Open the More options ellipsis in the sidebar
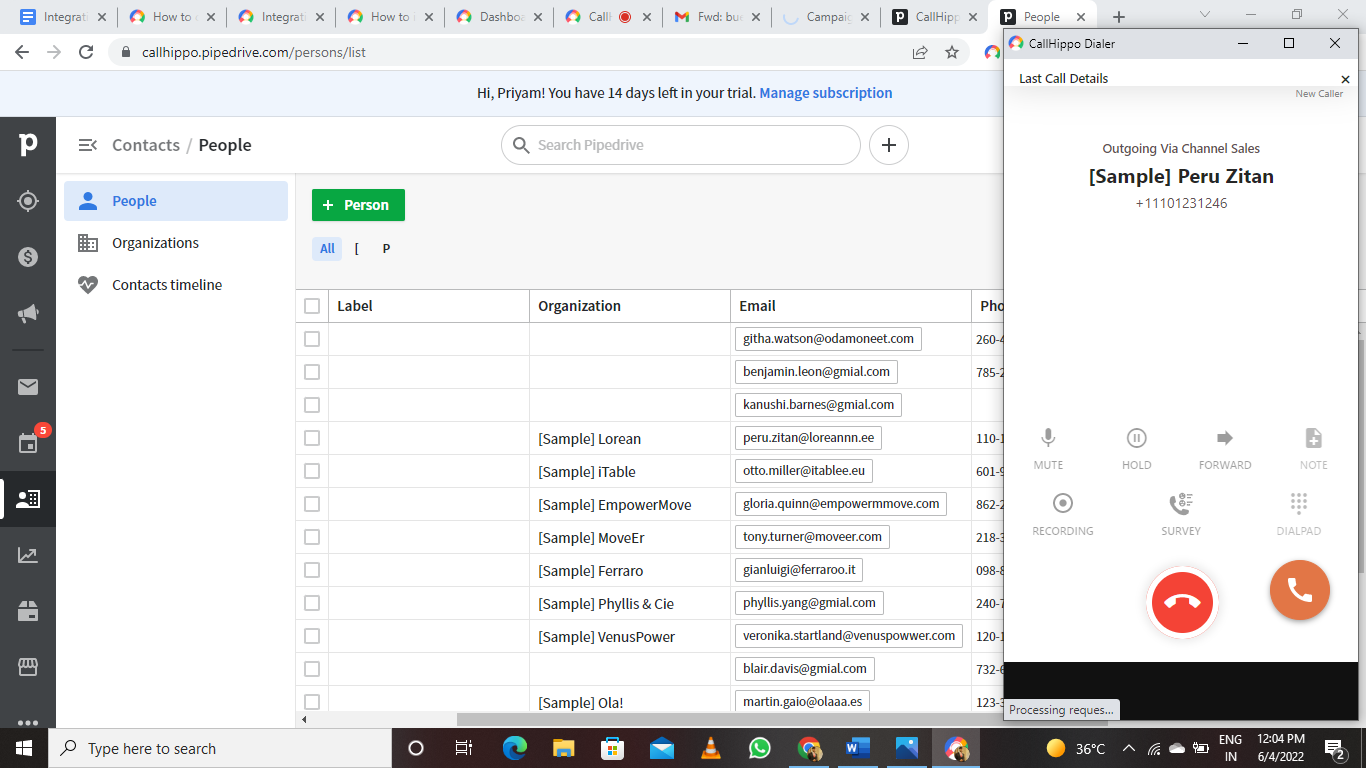This screenshot has height=768, width=1366. (28, 722)
